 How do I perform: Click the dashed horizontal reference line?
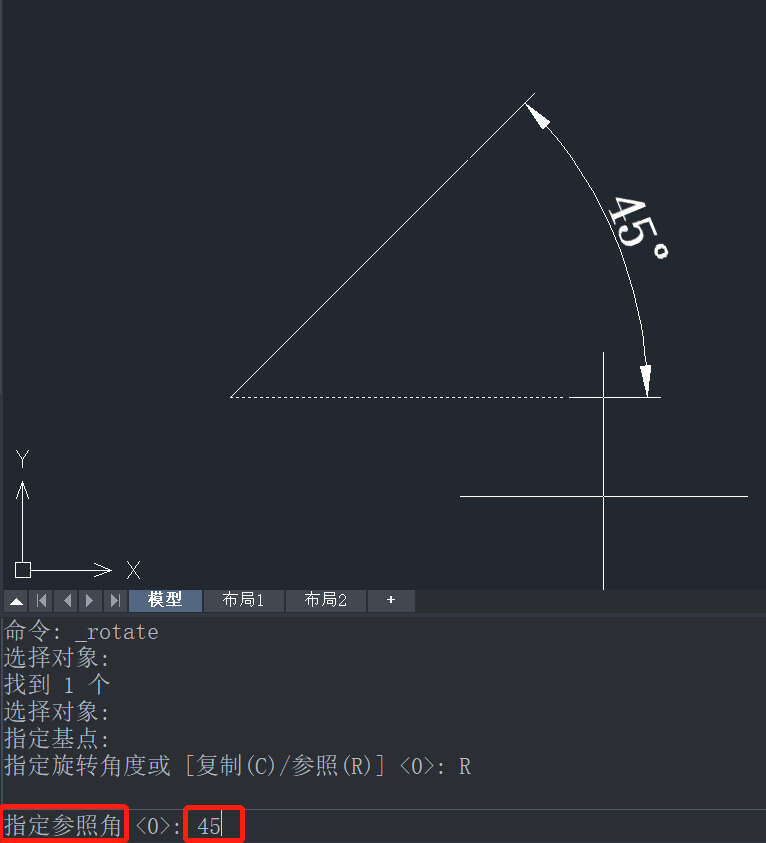398,397
